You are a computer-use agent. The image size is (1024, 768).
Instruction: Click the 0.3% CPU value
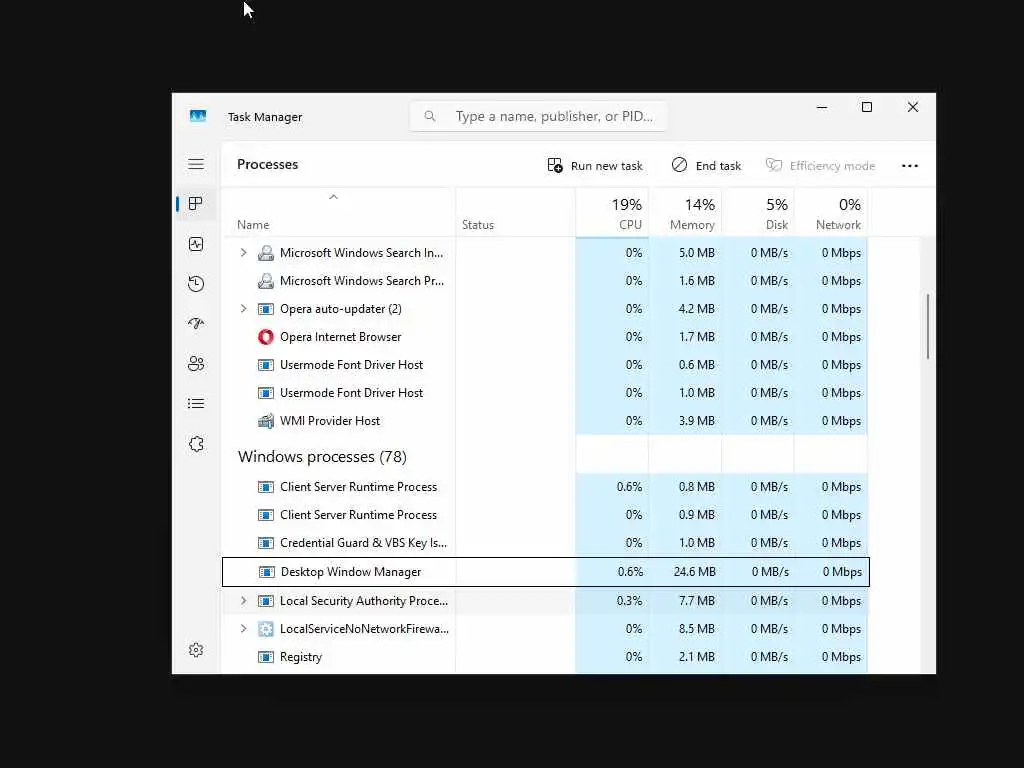click(630, 601)
